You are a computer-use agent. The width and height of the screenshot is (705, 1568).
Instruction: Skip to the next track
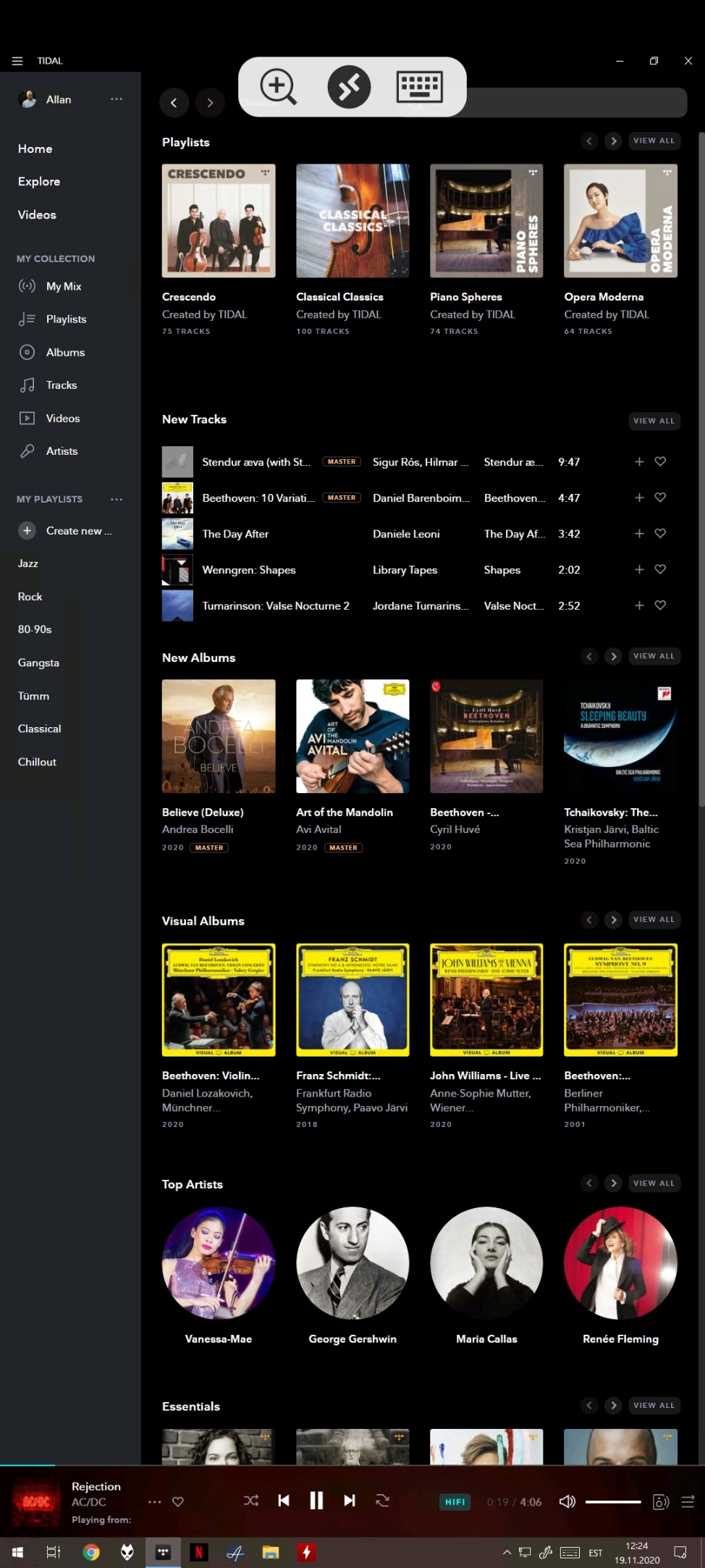click(x=350, y=1501)
